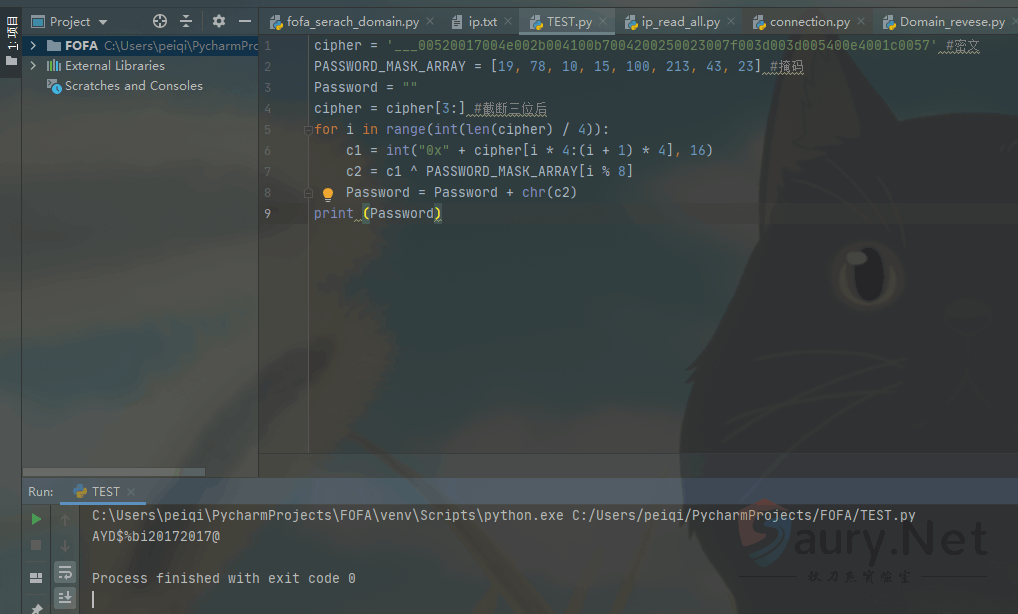Close the ip.txt tab
Image resolution: width=1018 pixels, height=614 pixels.
[x=507, y=22]
